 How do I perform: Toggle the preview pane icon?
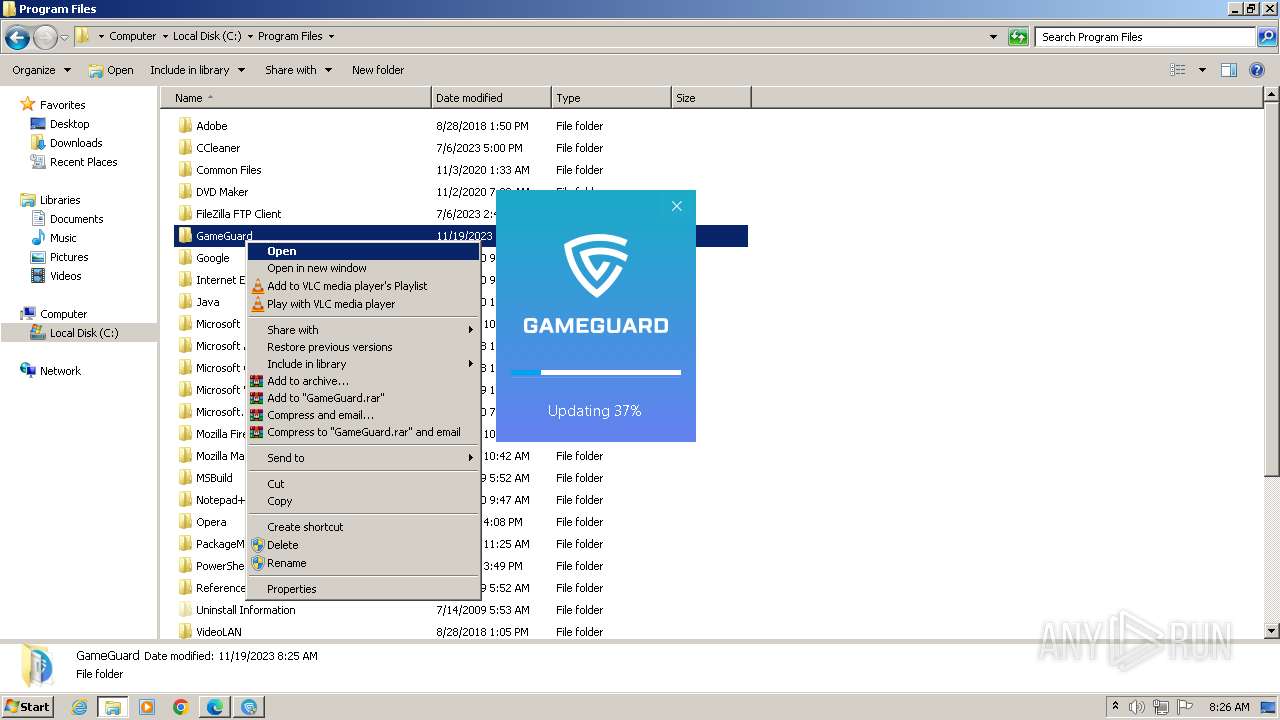pos(1229,70)
